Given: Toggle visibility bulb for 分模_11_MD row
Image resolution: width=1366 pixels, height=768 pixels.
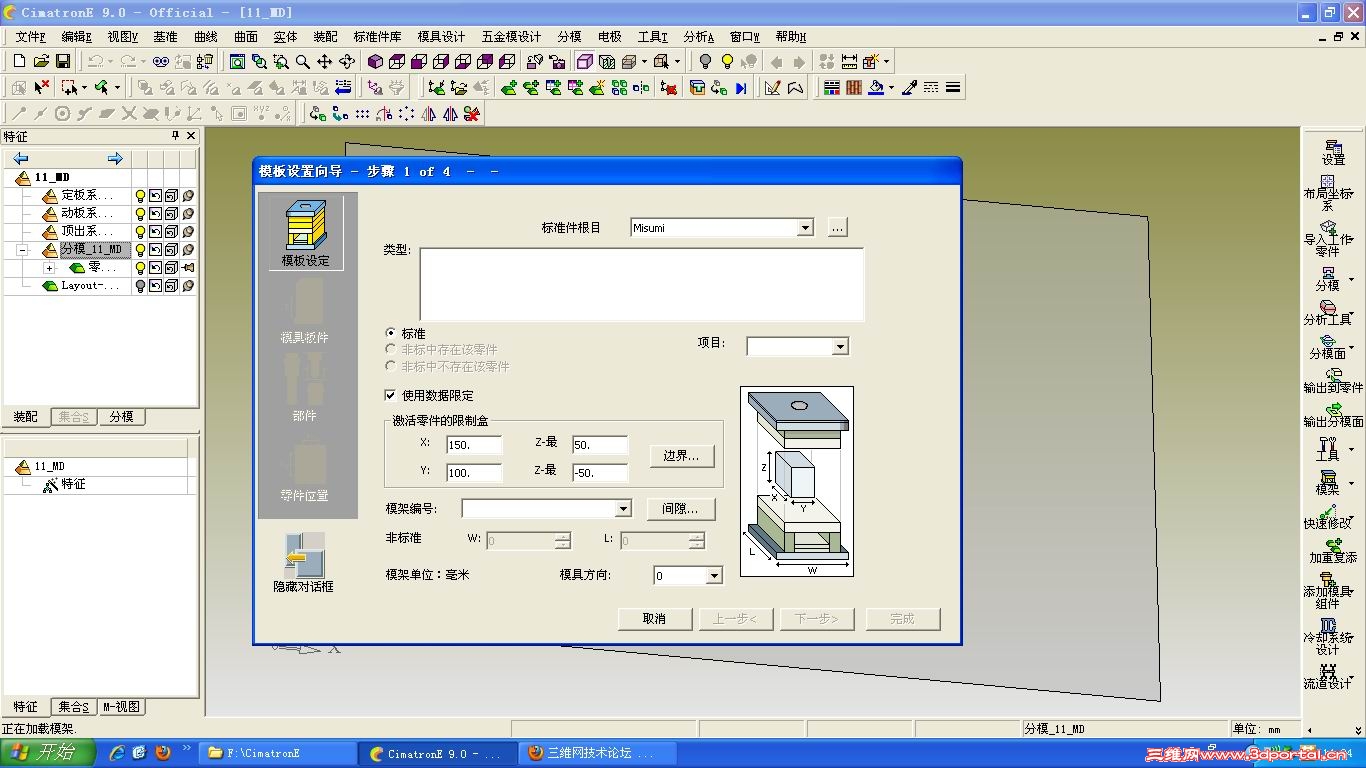Looking at the screenshot, I should pyautogui.click(x=140, y=250).
